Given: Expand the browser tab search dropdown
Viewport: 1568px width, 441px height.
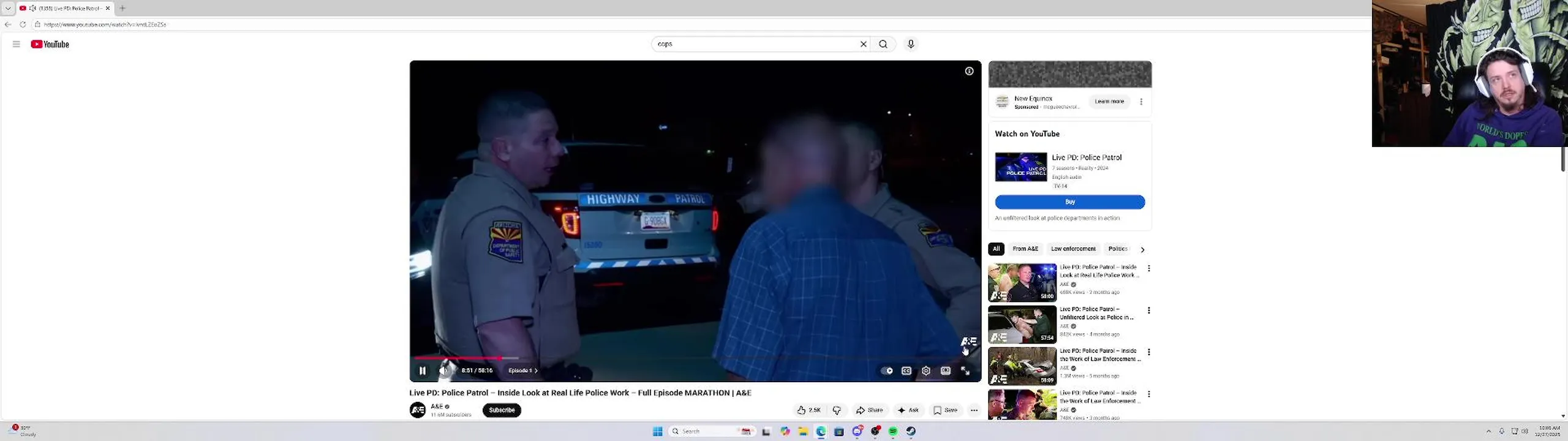Looking at the screenshot, I should 8,8.
